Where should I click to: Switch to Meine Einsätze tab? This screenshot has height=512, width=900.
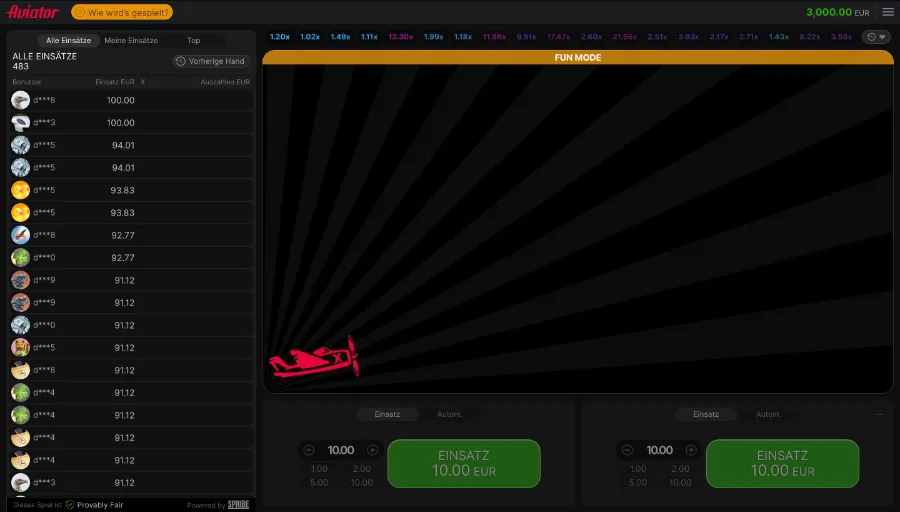click(131, 40)
